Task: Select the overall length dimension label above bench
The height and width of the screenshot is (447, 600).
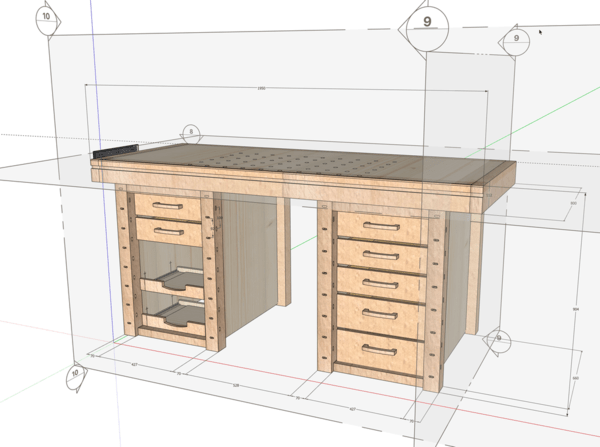Action: pyautogui.click(x=261, y=89)
